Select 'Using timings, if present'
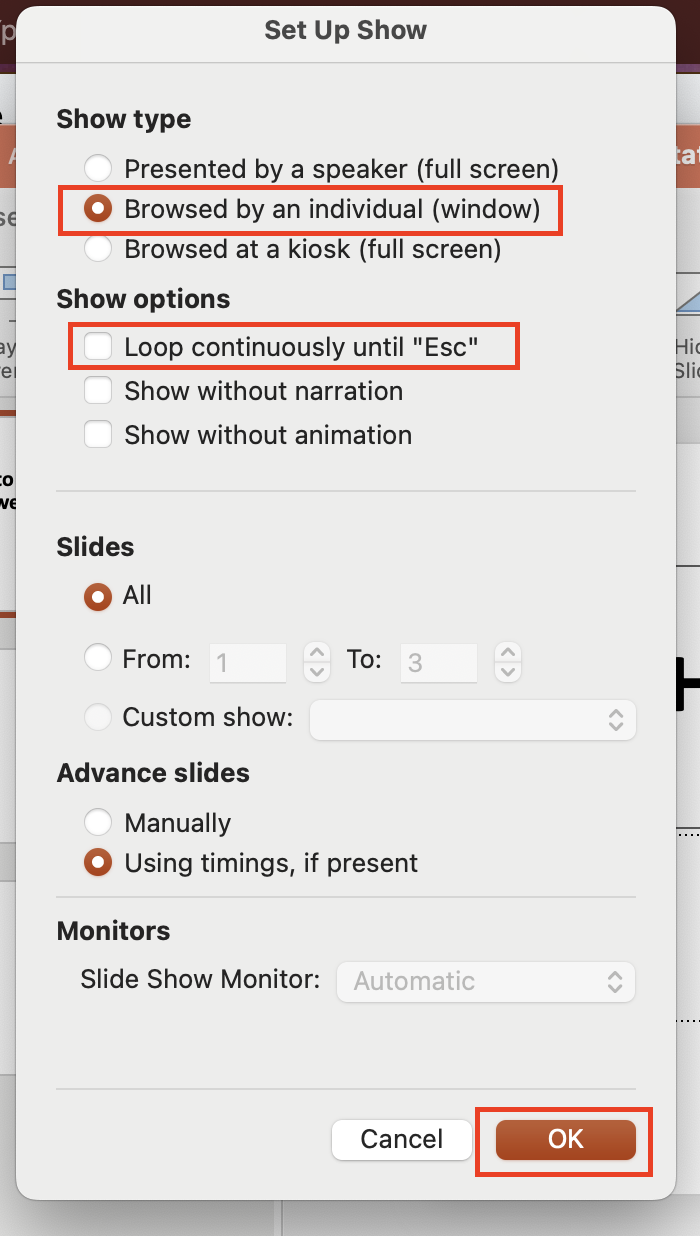The height and width of the screenshot is (1236, 700). coord(97,862)
